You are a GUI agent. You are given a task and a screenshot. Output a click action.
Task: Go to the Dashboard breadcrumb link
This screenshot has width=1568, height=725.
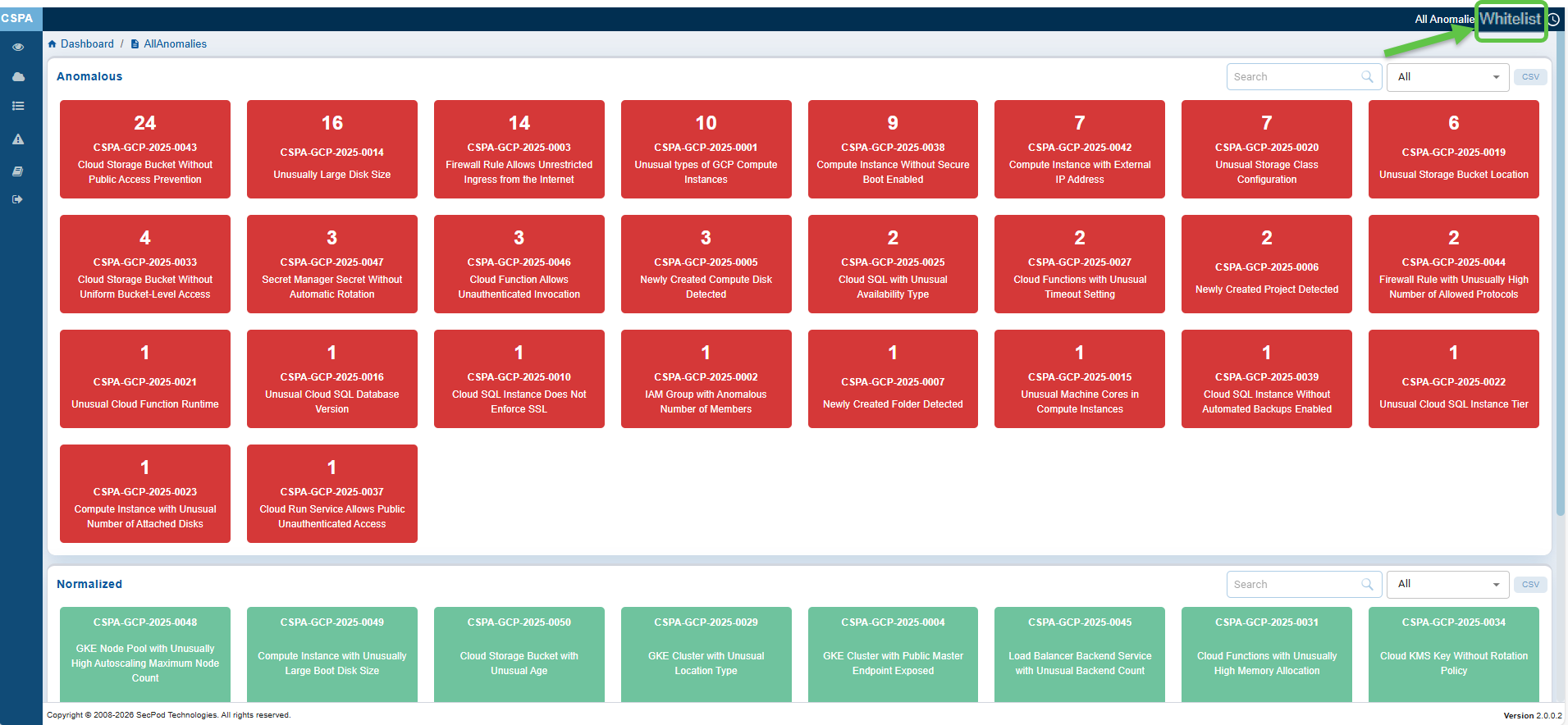(x=87, y=44)
